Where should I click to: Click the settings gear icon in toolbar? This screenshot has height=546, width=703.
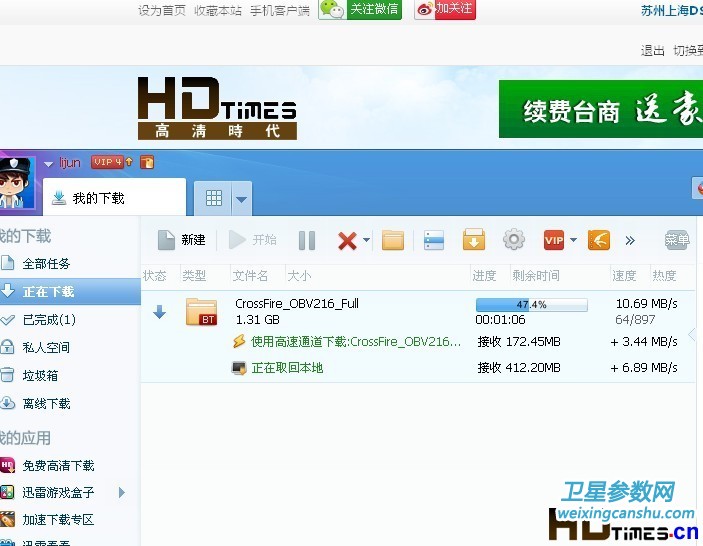(513, 240)
